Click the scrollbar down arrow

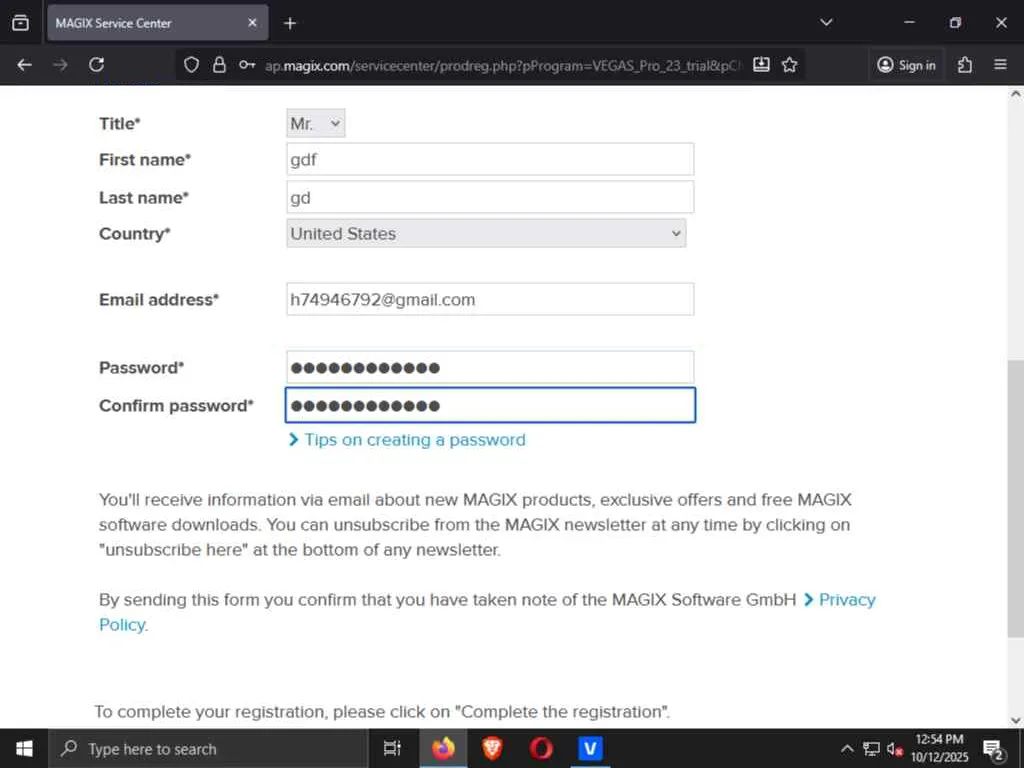click(x=1016, y=720)
